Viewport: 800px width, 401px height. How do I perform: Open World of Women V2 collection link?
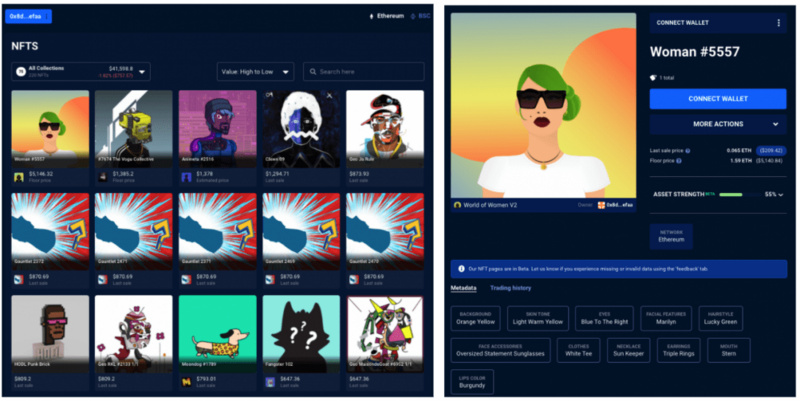[x=490, y=205]
